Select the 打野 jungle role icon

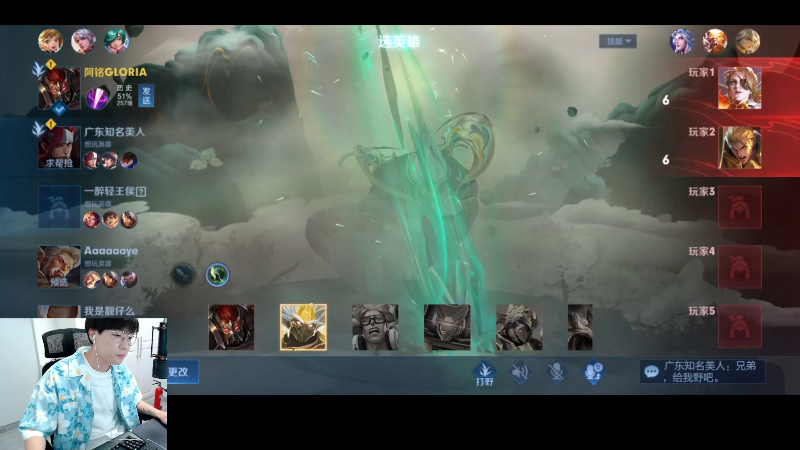(x=484, y=373)
